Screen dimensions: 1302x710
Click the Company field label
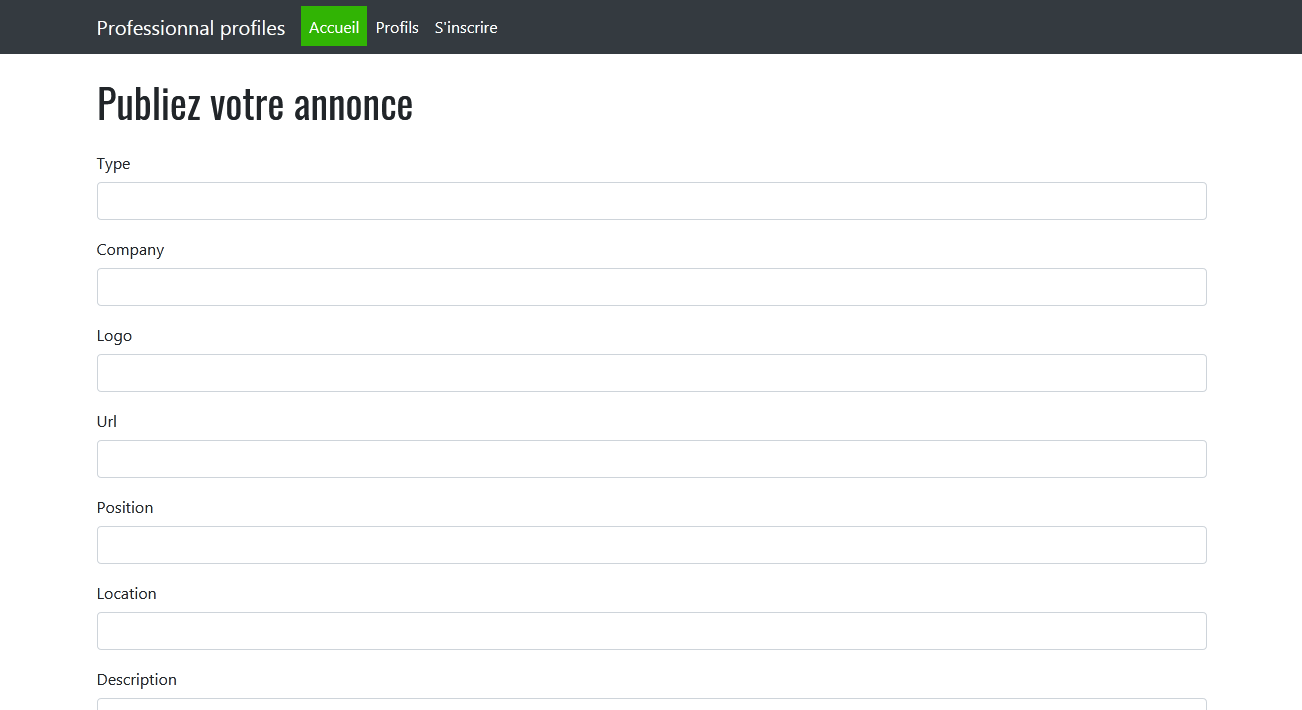click(130, 249)
